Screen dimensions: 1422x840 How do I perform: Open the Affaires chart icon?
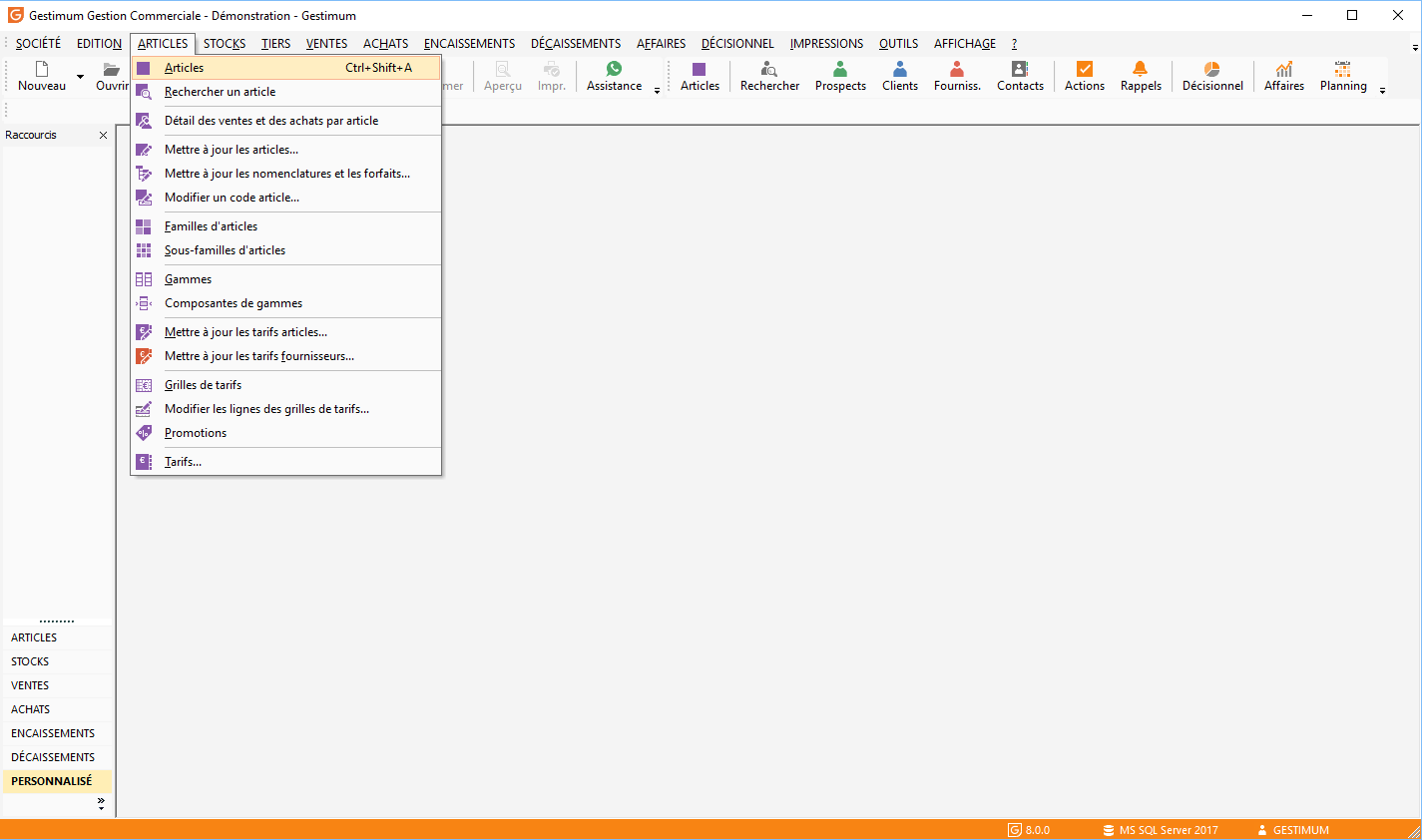1284,69
